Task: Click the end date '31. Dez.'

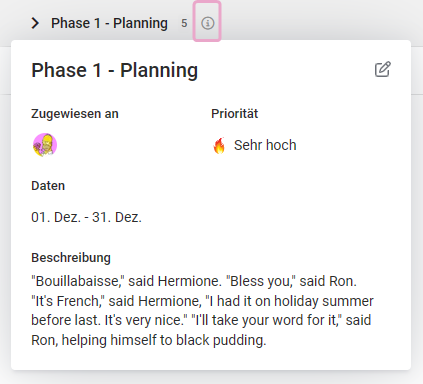Action: click(x=117, y=217)
